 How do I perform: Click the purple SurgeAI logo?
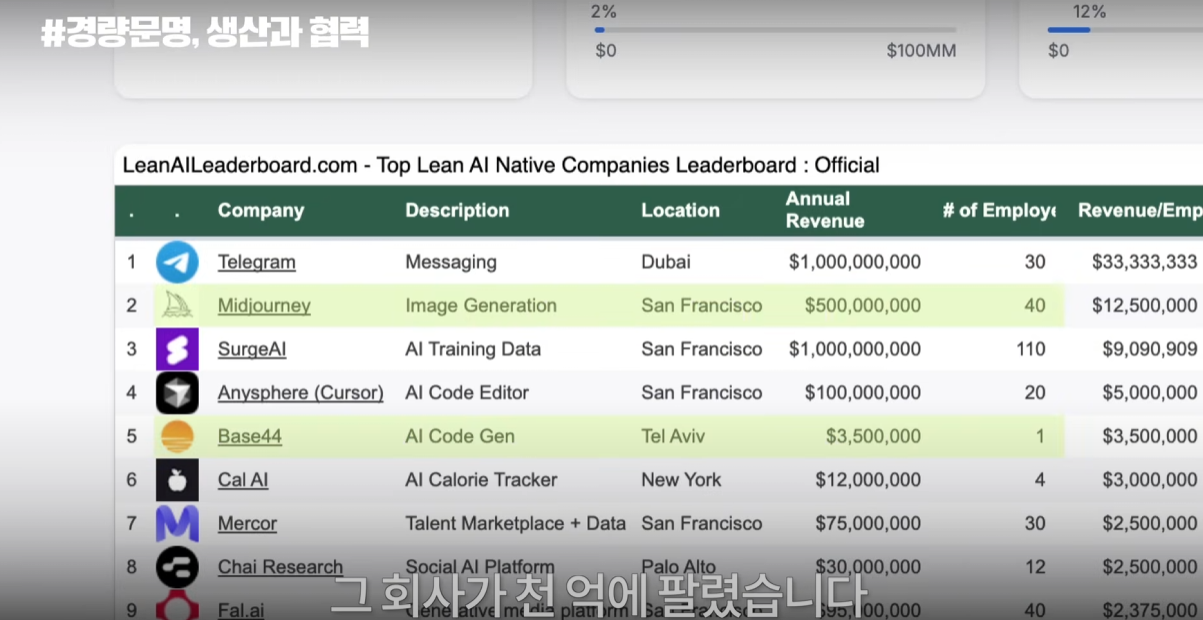click(x=177, y=349)
